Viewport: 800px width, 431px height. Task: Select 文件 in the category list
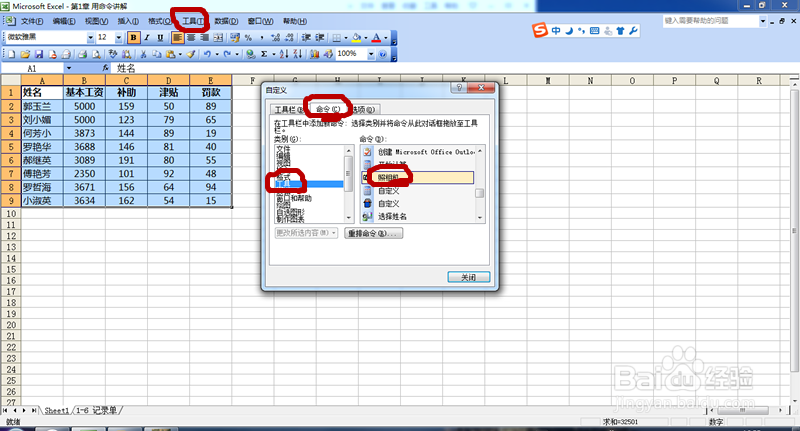click(283, 148)
